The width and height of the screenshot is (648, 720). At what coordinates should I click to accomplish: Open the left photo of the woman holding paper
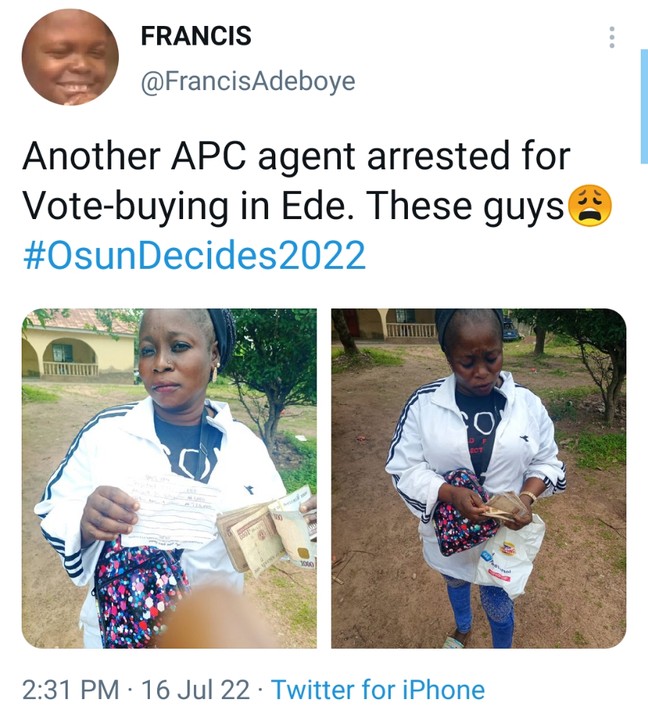click(169, 478)
